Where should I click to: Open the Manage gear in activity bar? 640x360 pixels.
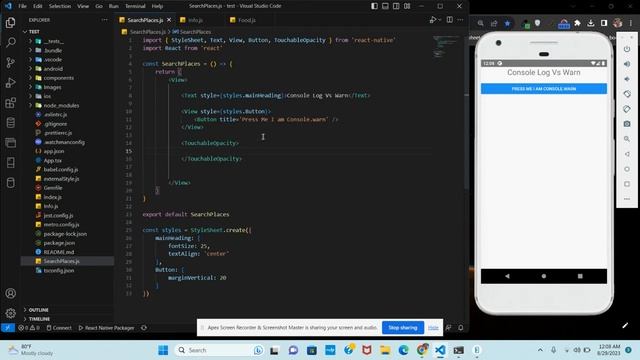pyautogui.click(x=11, y=313)
